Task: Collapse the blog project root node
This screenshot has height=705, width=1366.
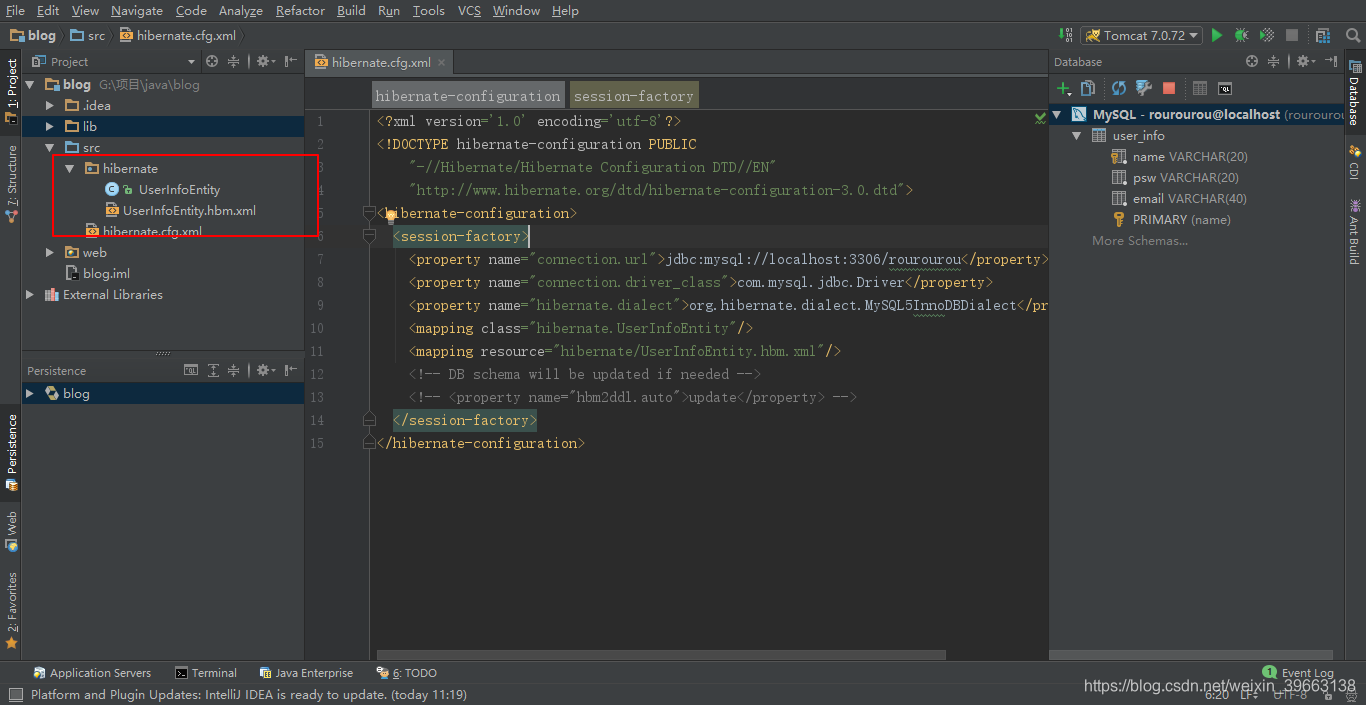Action: coord(29,85)
